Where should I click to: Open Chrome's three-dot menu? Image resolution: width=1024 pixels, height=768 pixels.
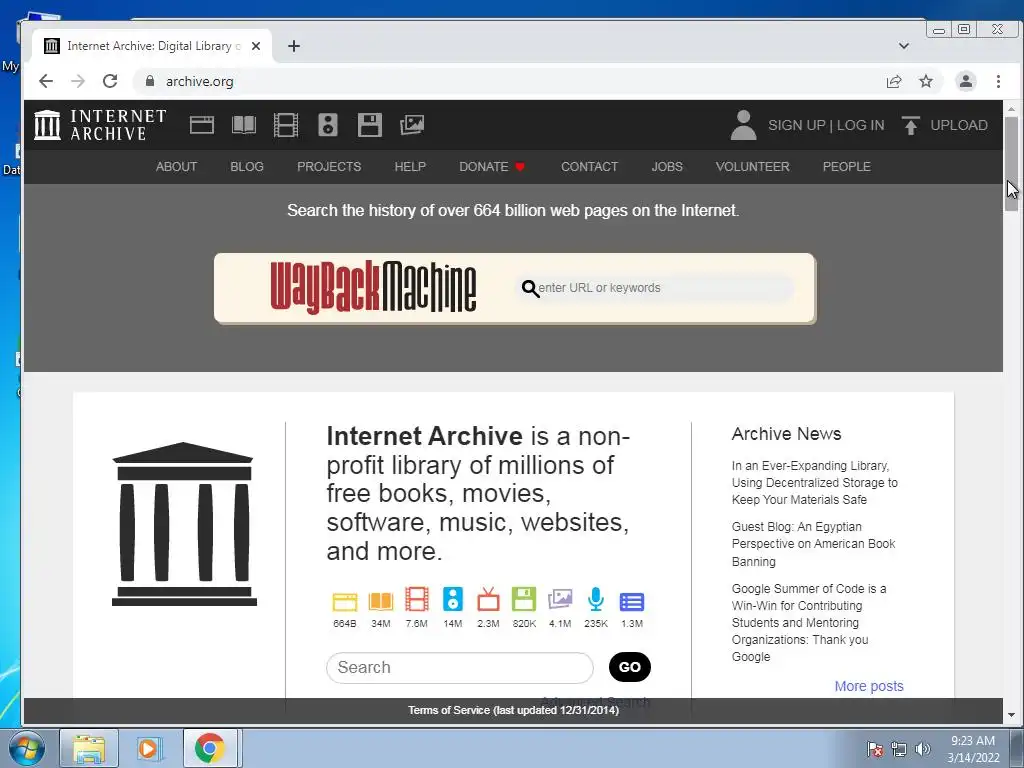click(998, 81)
